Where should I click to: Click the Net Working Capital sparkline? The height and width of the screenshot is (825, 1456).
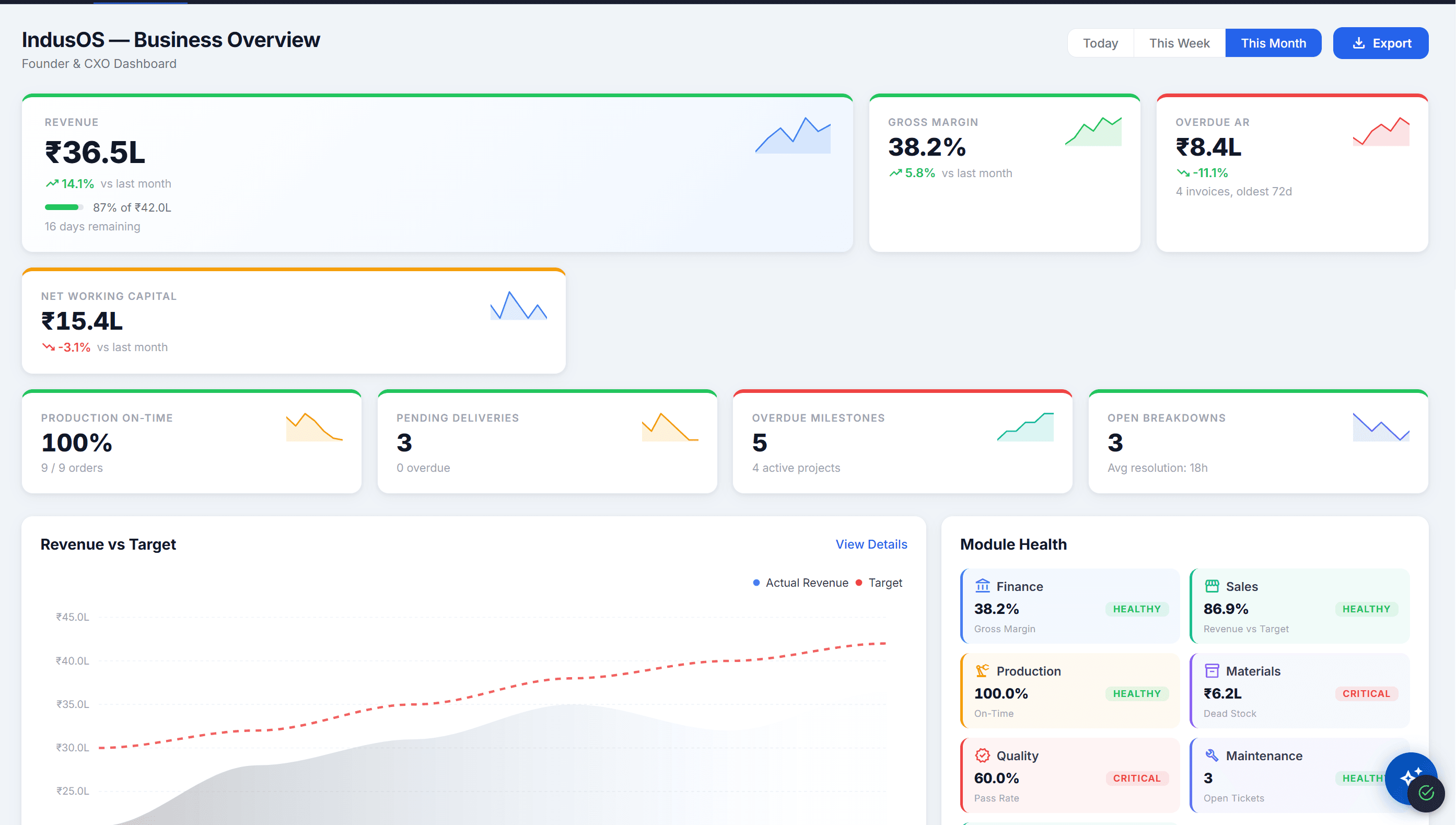[518, 305]
